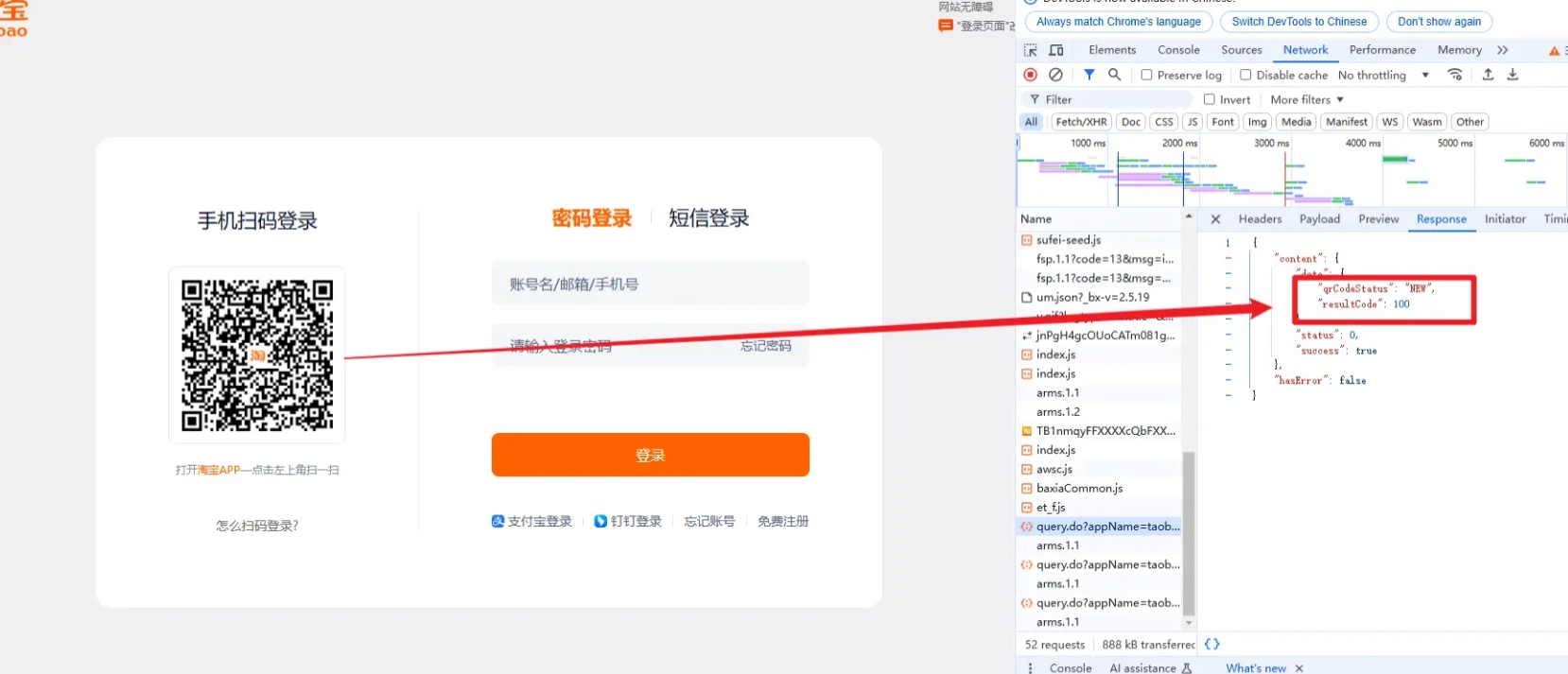Click the orange 登录 button
The image size is (1568, 674).
click(x=651, y=455)
